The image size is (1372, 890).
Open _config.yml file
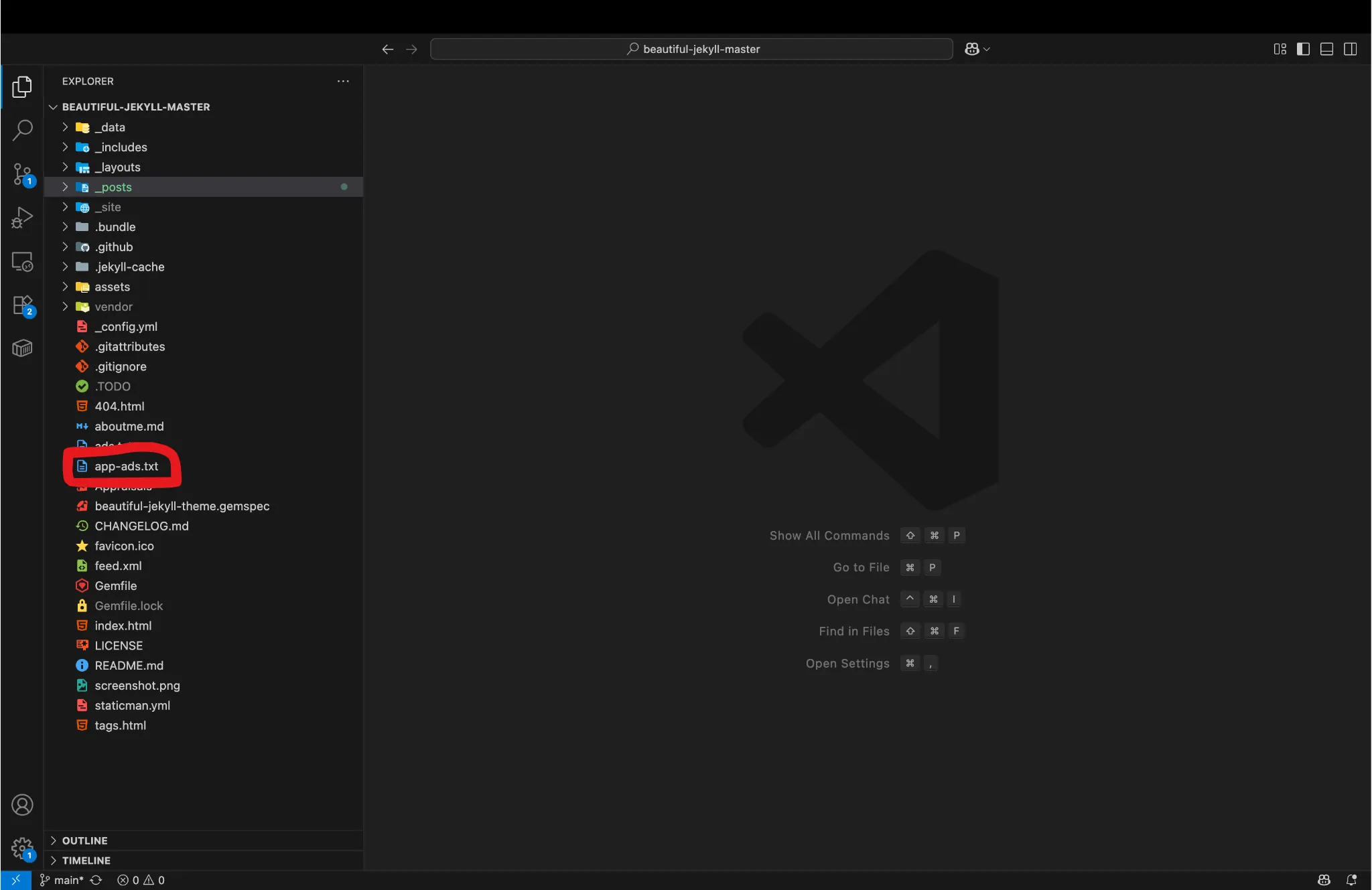[x=126, y=327]
